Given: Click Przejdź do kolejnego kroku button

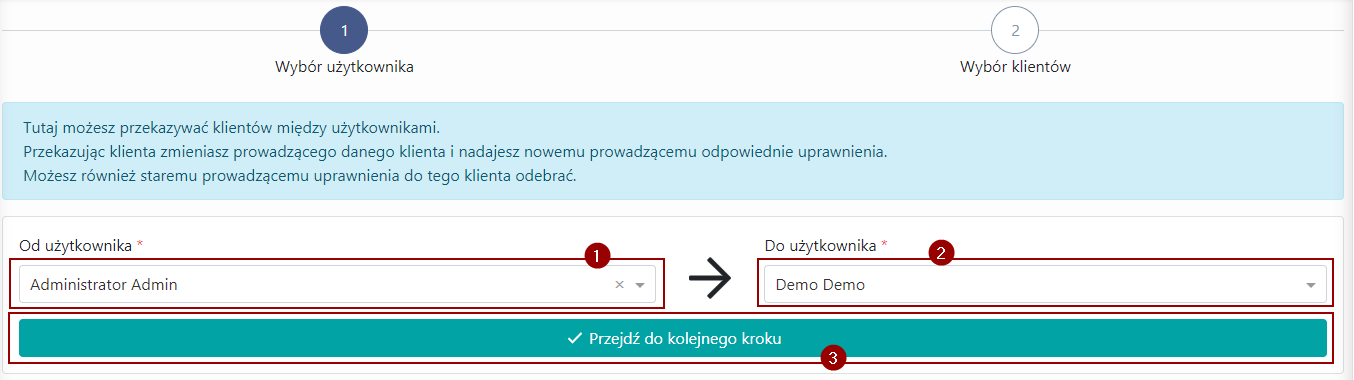Looking at the screenshot, I should (673, 338).
